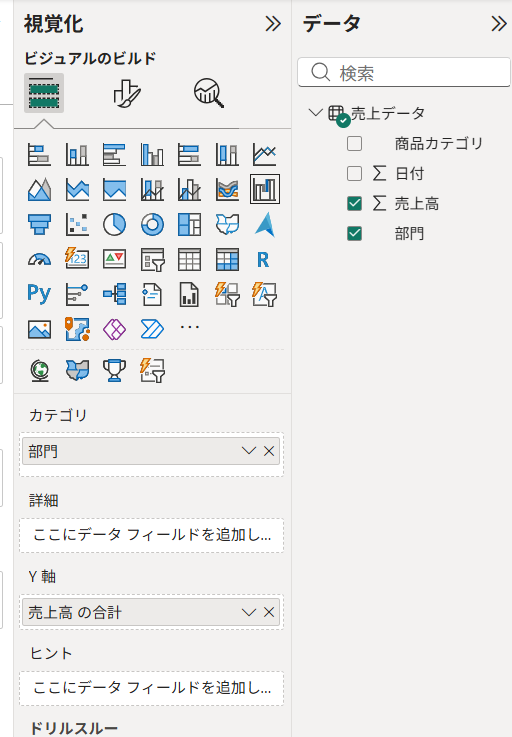Choose the treemap visual
Image resolution: width=512 pixels, height=737 pixels.
[x=189, y=224]
